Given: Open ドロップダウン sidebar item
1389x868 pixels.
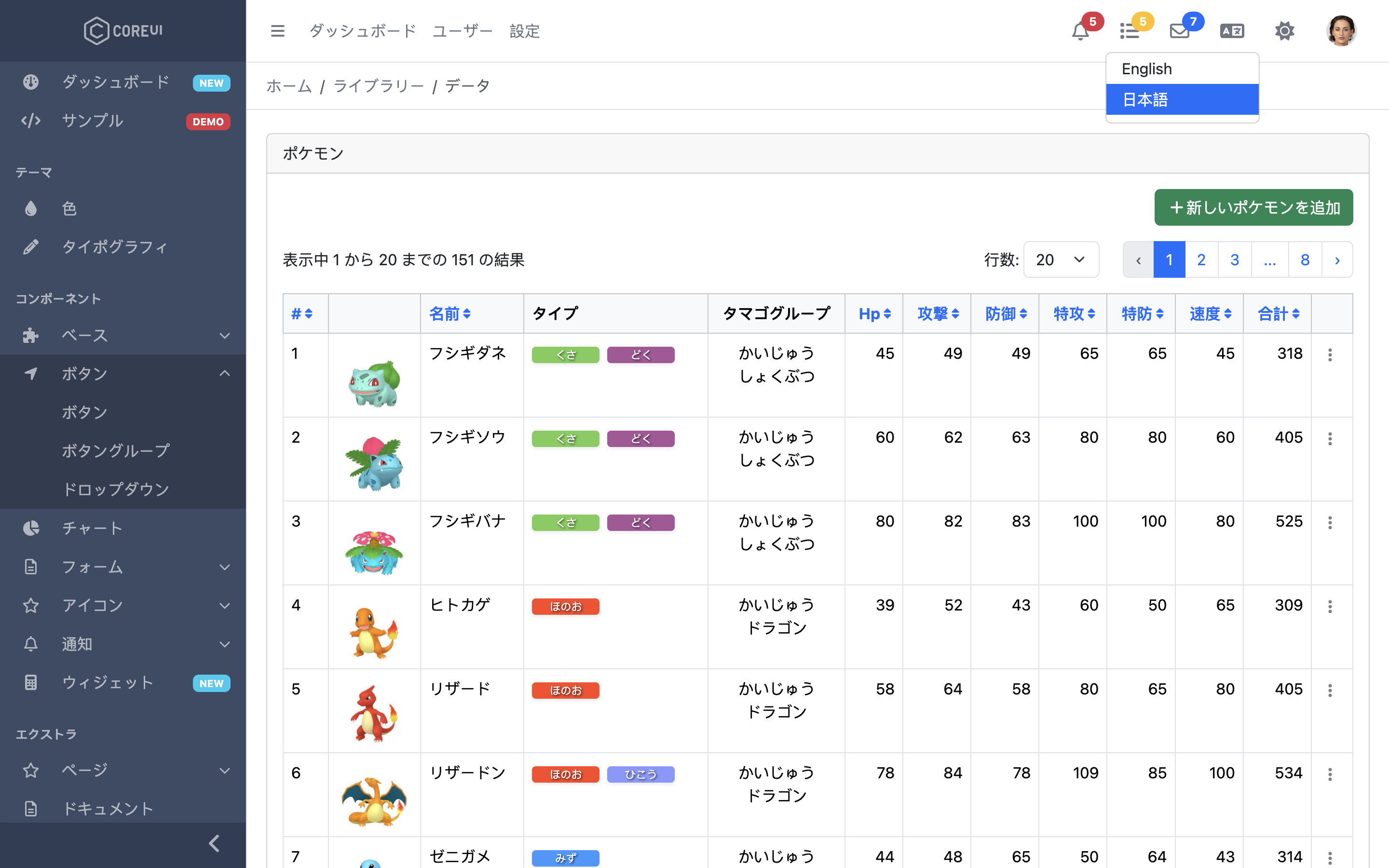Looking at the screenshot, I should click(x=116, y=489).
